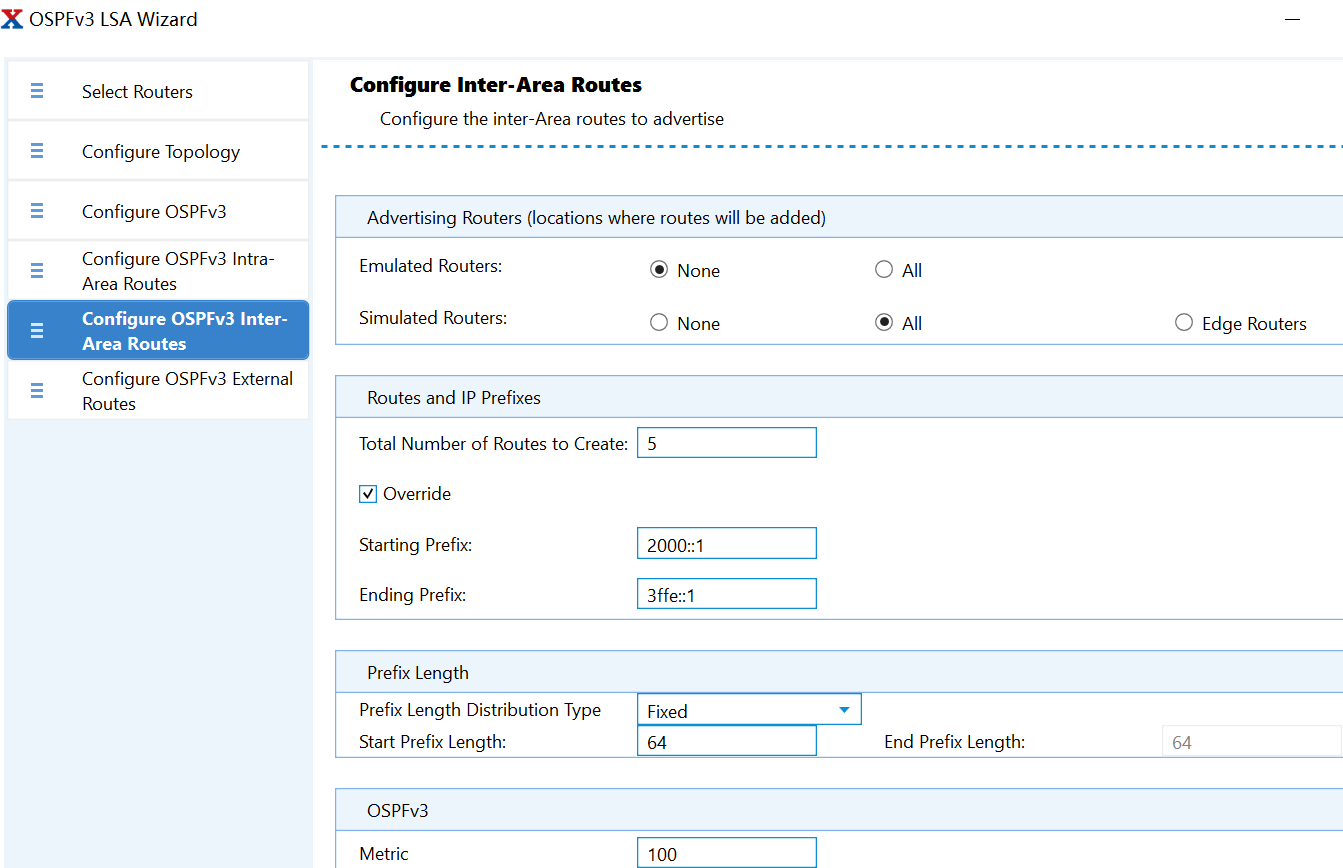Viewport: 1343px width, 868px height.
Task: Click the disabled End Prefix Length field
Action: point(1251,741)
